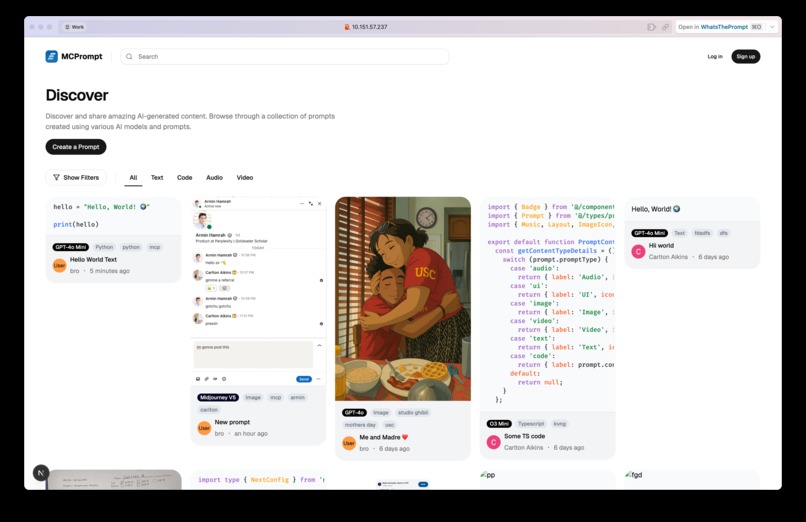Click the orange User avatar on New prompt
The width and height of the screenshot is (806, 522).
[204, 427]
